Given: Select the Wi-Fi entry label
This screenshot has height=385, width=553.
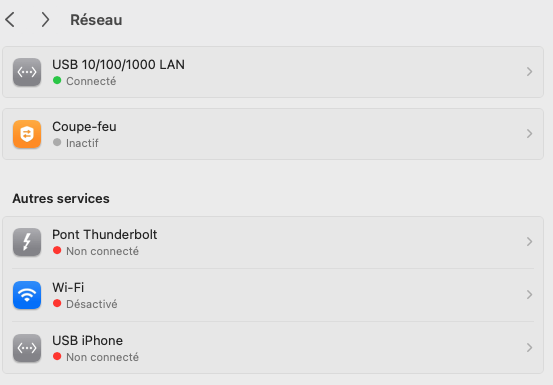Looking at the screenshot, I should (68, 287).
